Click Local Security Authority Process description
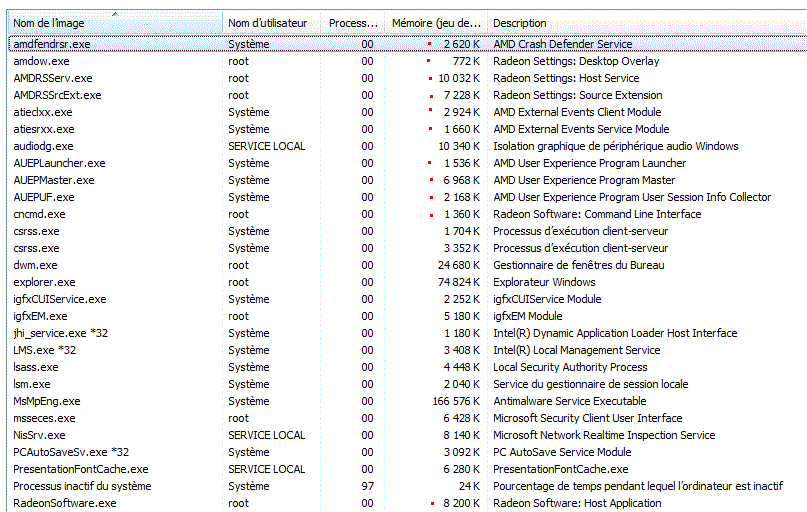Screen dimensions: 807x512 click(570, 367)
